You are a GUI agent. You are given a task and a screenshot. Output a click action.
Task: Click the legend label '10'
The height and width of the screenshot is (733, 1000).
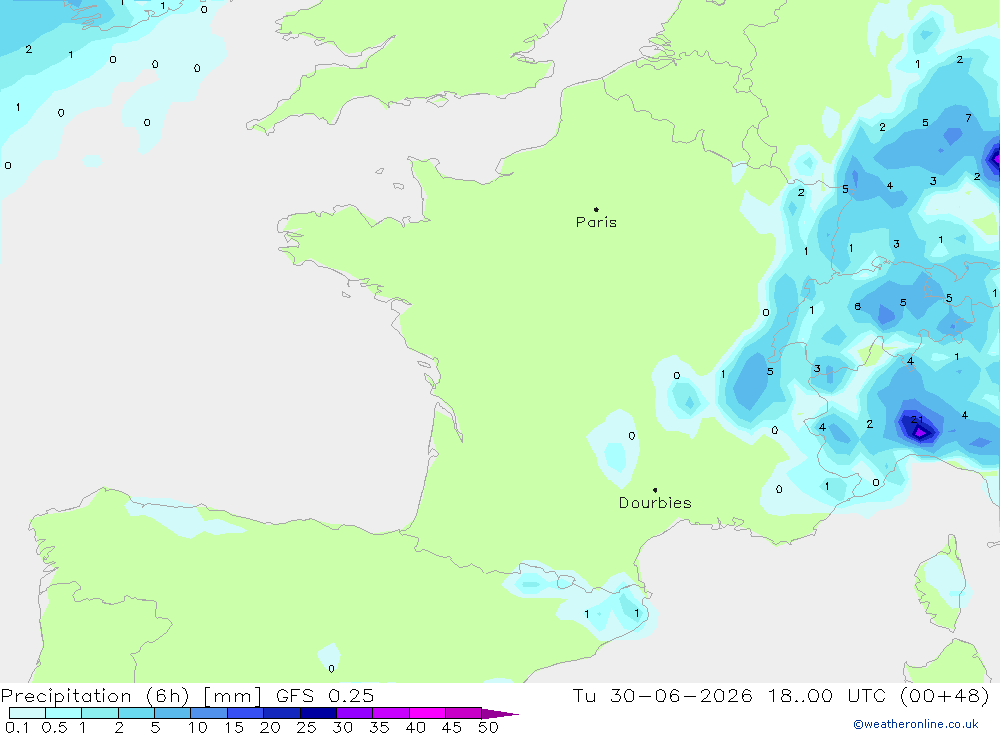pyautogui.click(x=198, y=727)
